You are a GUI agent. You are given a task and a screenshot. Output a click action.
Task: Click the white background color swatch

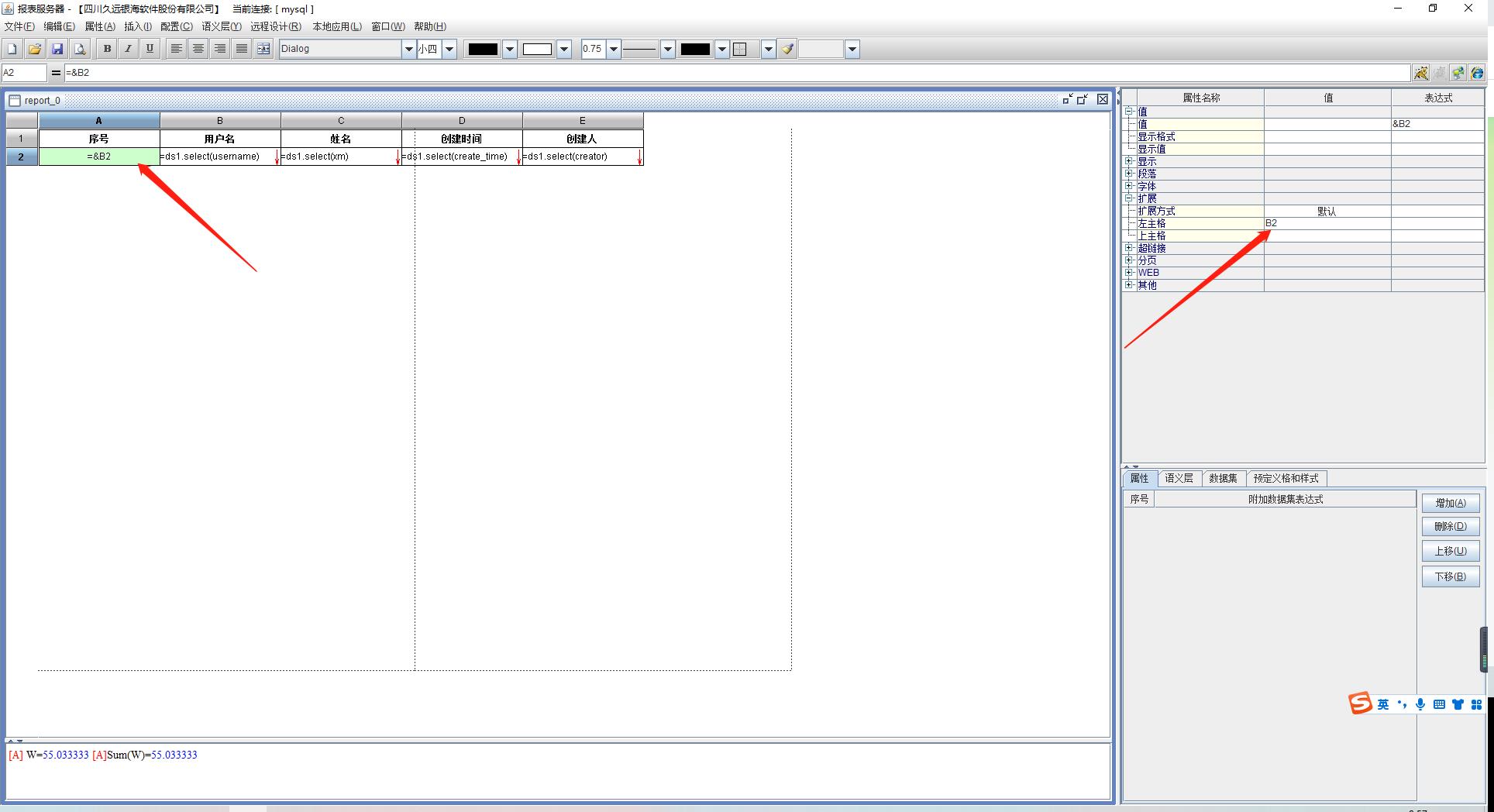537,49
